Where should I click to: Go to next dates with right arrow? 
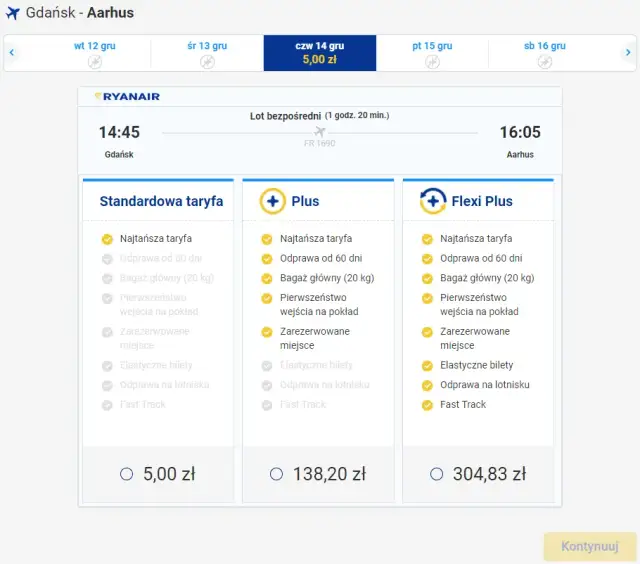click(628, 52)
